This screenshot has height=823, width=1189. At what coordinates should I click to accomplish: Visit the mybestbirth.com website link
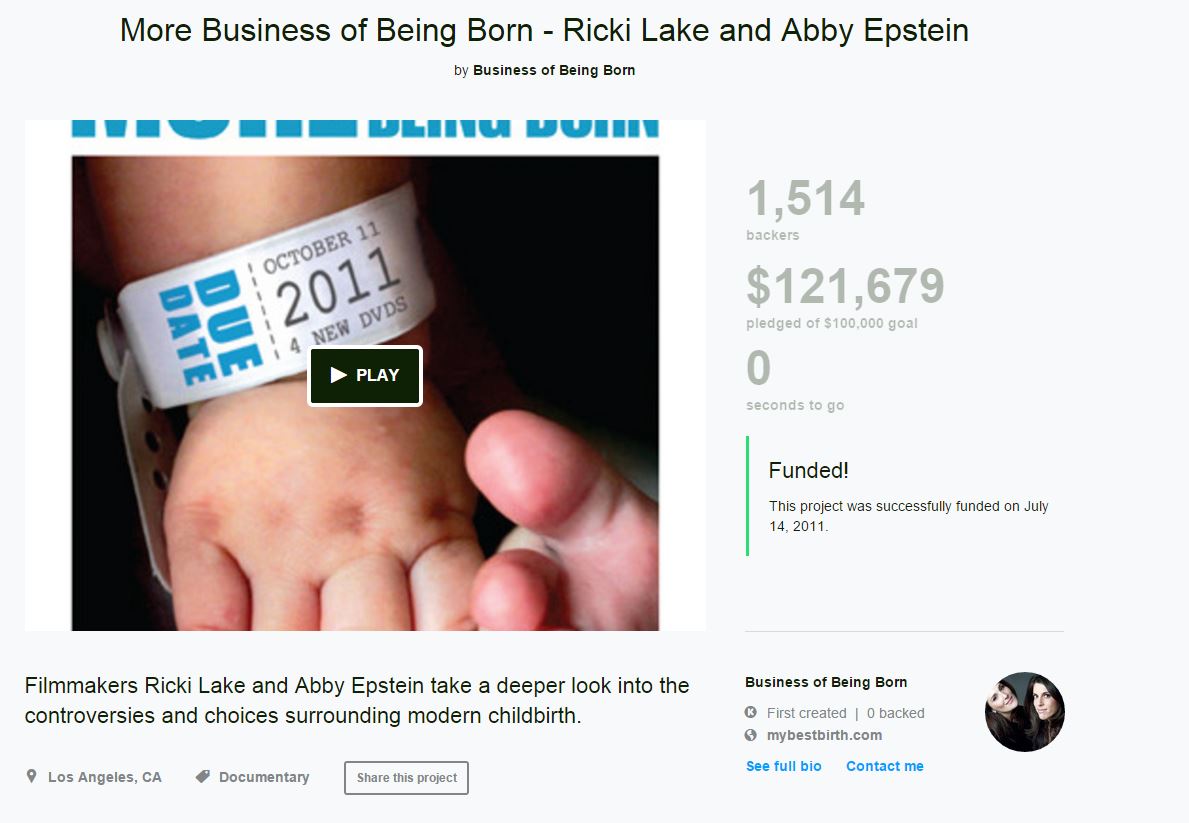[x=824, y=735]
